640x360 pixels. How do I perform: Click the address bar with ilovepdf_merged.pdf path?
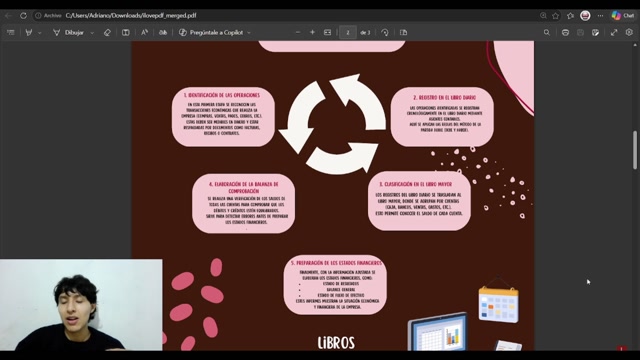[x=131, y=16]
